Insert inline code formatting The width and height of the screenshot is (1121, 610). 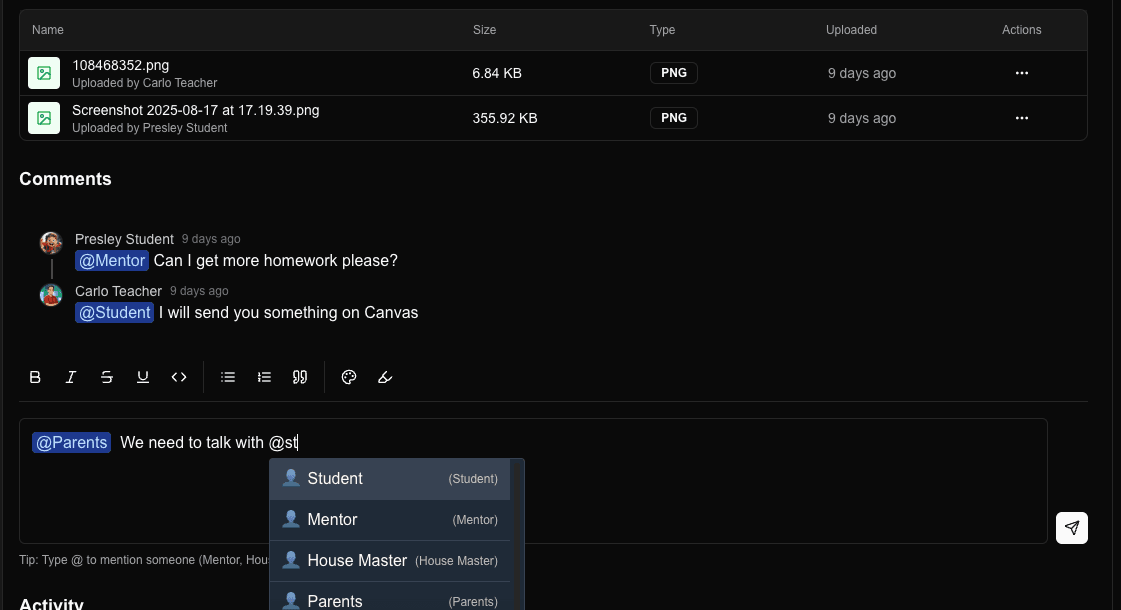pos(179,377)
